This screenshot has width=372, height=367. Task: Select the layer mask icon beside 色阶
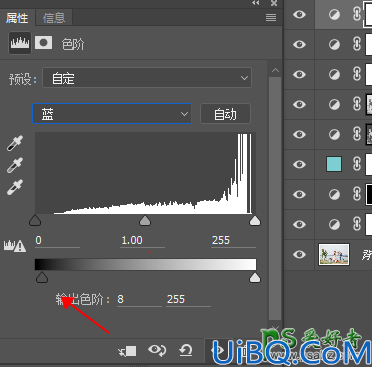44,43
